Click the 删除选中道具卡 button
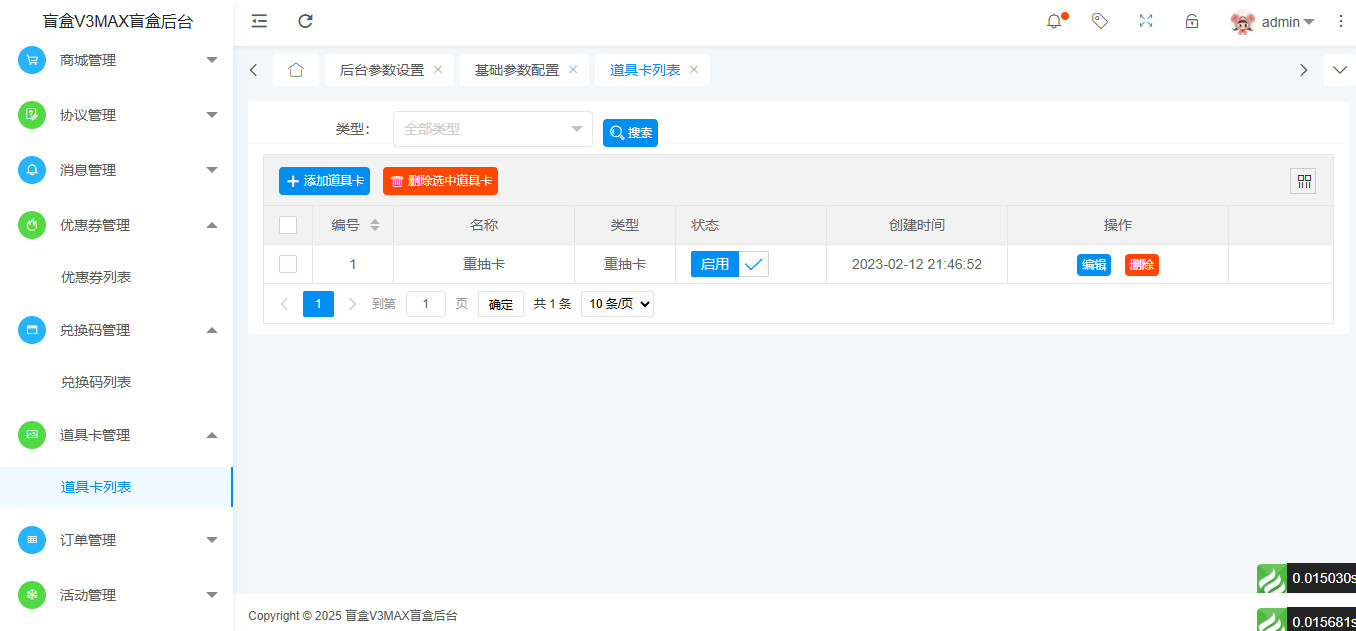Viewport: 1356px width, 631px height. (x=440, y=181)
